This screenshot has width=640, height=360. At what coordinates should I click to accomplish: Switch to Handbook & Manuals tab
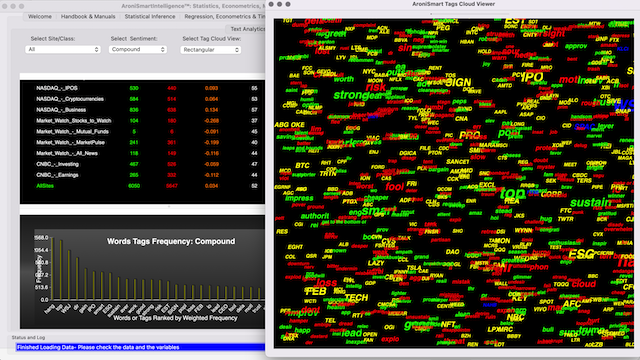tap(88, 17)
